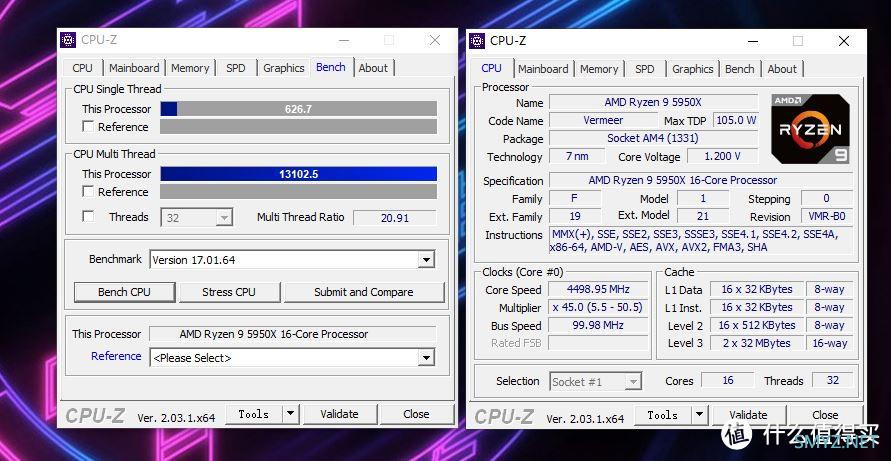Click the Multi Thread Ratio field 20.91
Image resolution: width=891 pixels, height=461 pixels.
(x=395, y=218)
